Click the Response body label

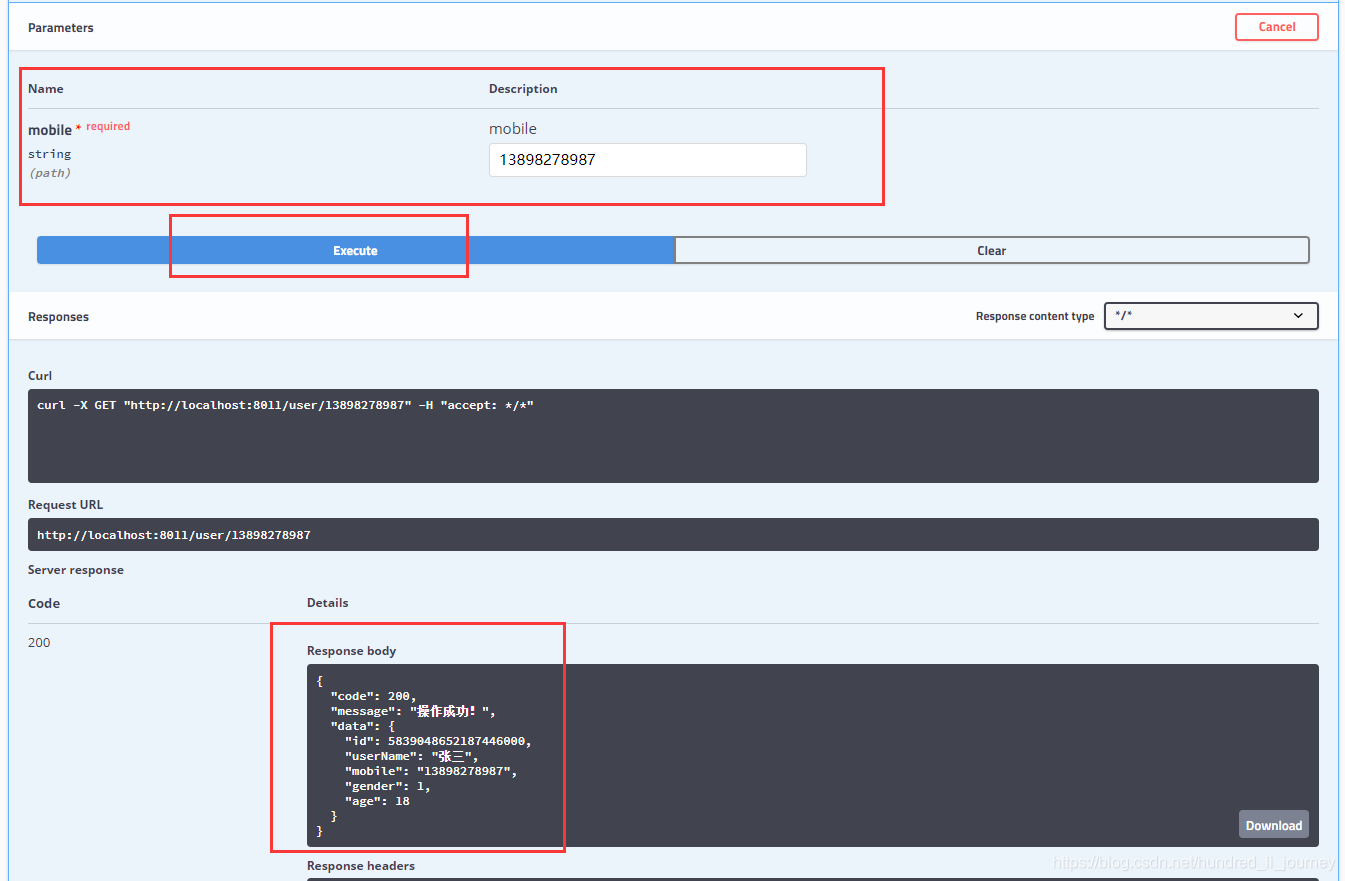[352, 651]
